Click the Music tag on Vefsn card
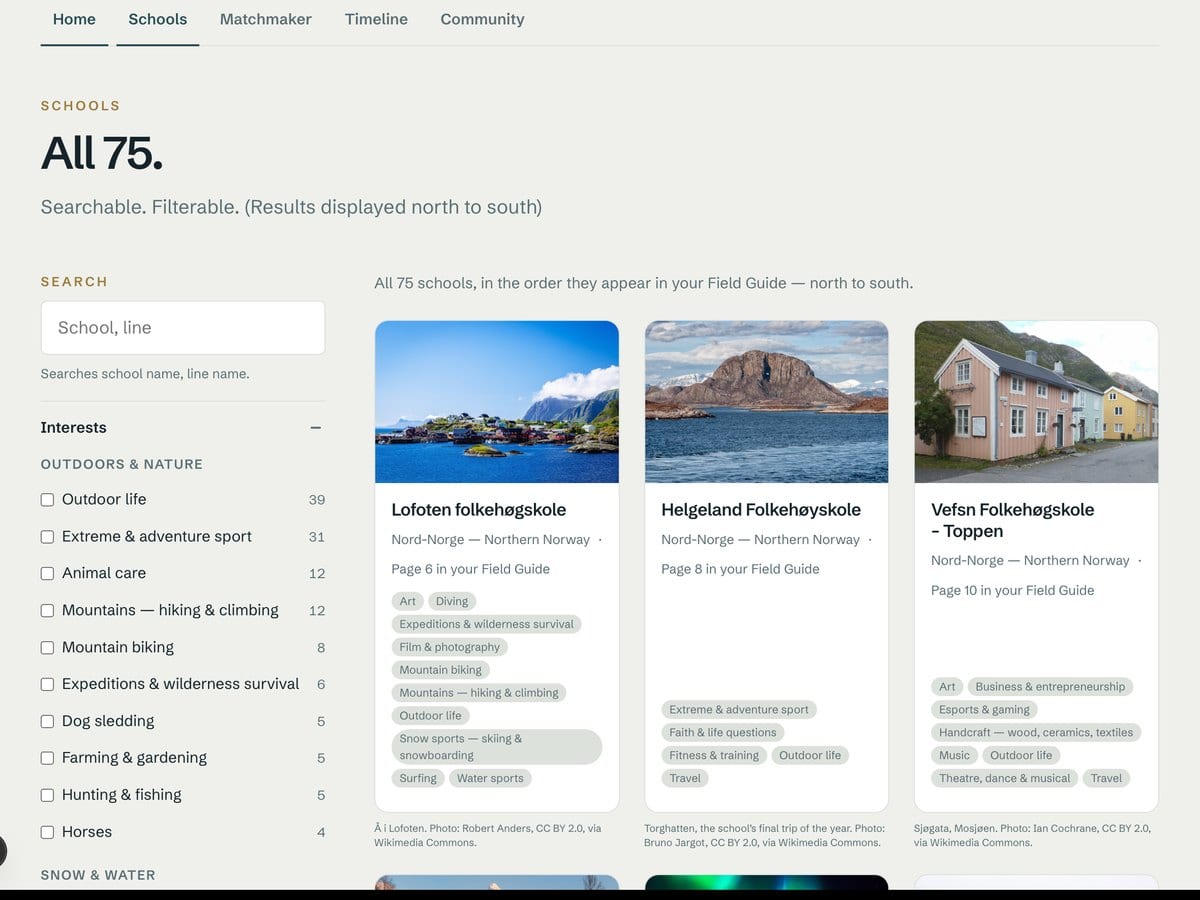 pyautogui.click(x=954, y=755)
